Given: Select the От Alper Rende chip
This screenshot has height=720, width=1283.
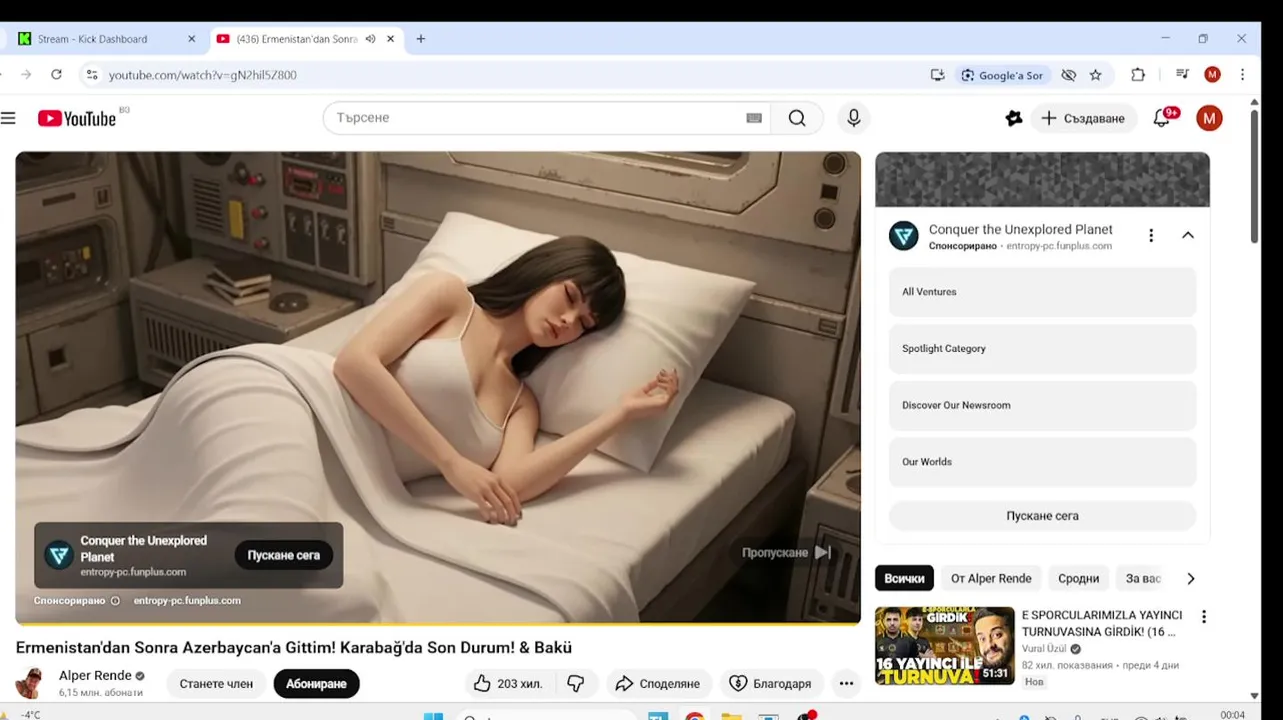Looking at the screenshot, I should pyautogui.click(x=991, y=578).
